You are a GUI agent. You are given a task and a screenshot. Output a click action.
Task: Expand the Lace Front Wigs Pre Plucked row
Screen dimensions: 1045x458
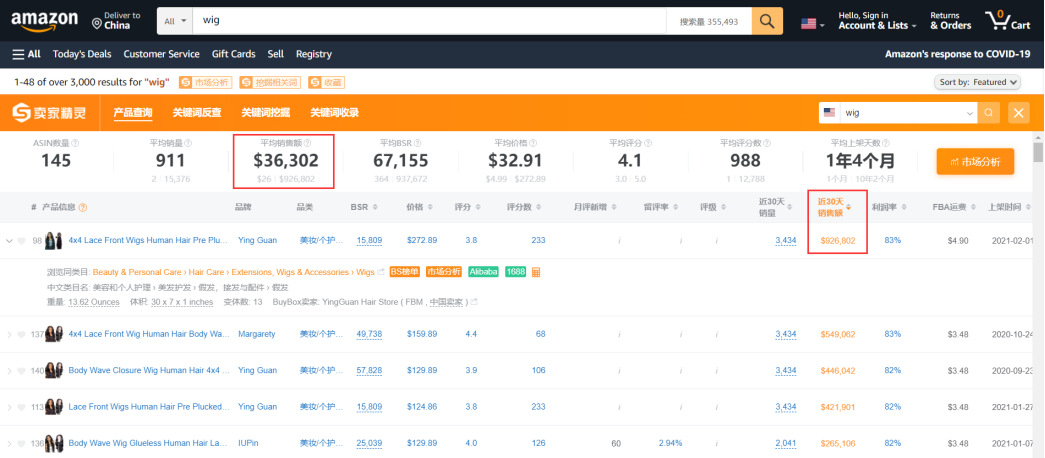pyautogui.click(x=9, y=407)
